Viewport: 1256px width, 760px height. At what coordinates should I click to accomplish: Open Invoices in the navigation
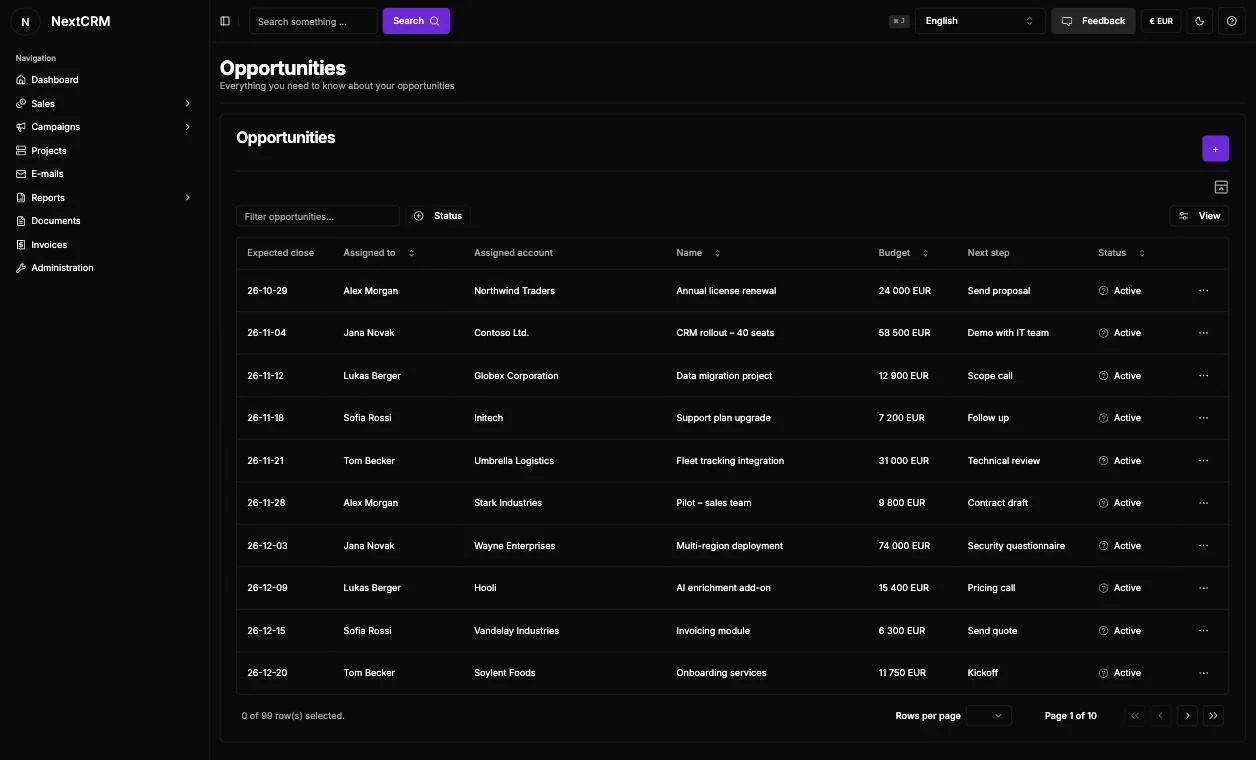49,245
